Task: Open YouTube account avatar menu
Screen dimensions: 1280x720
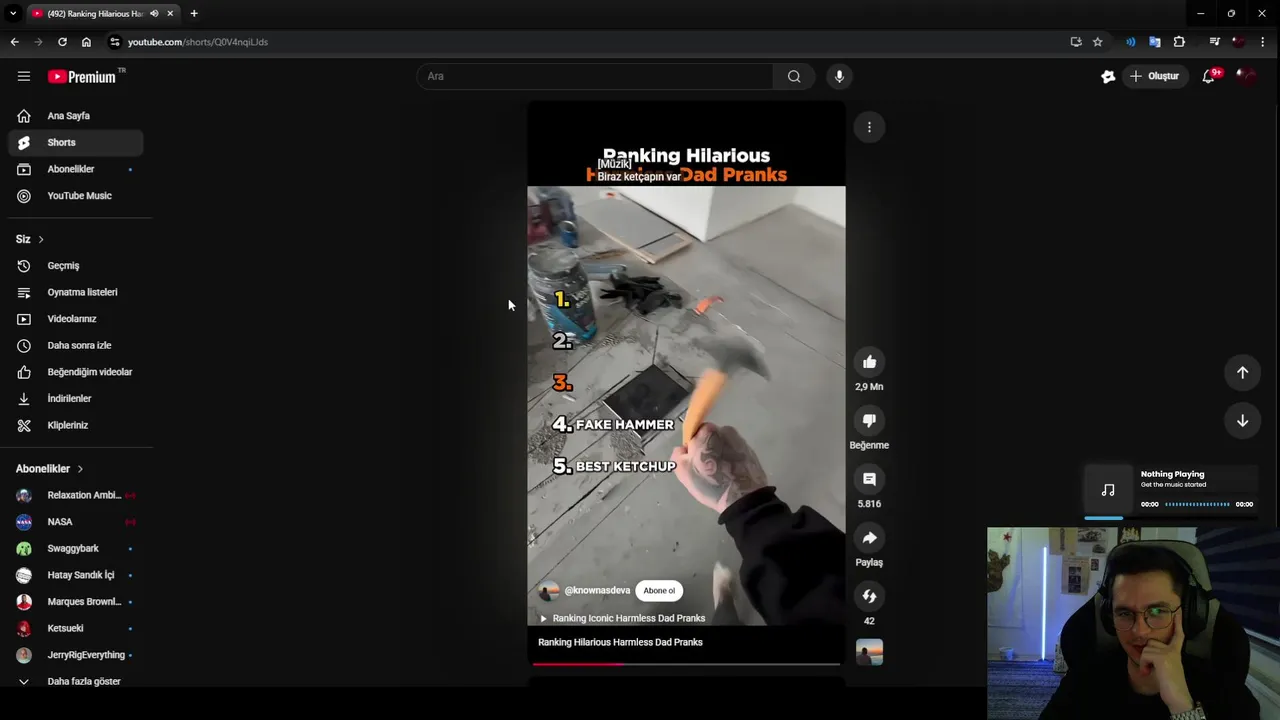Action: [x=1246, y=76]
